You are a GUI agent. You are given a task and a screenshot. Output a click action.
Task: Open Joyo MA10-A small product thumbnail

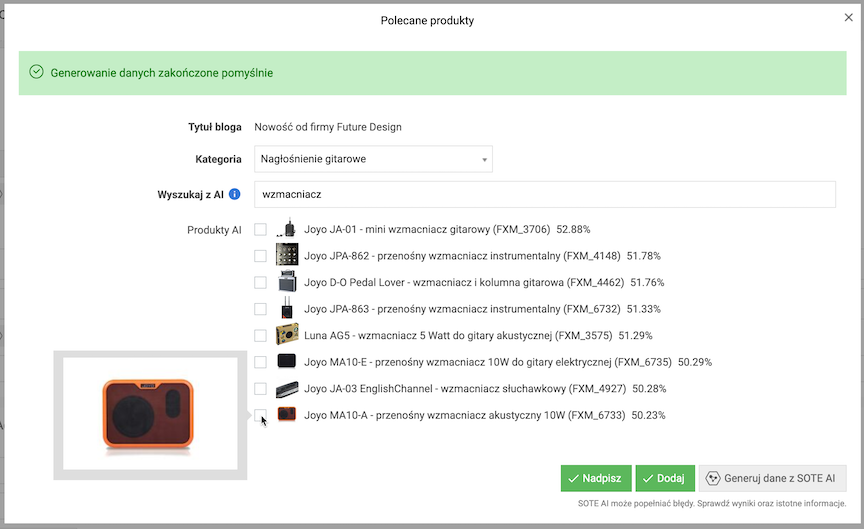(287, 414)
